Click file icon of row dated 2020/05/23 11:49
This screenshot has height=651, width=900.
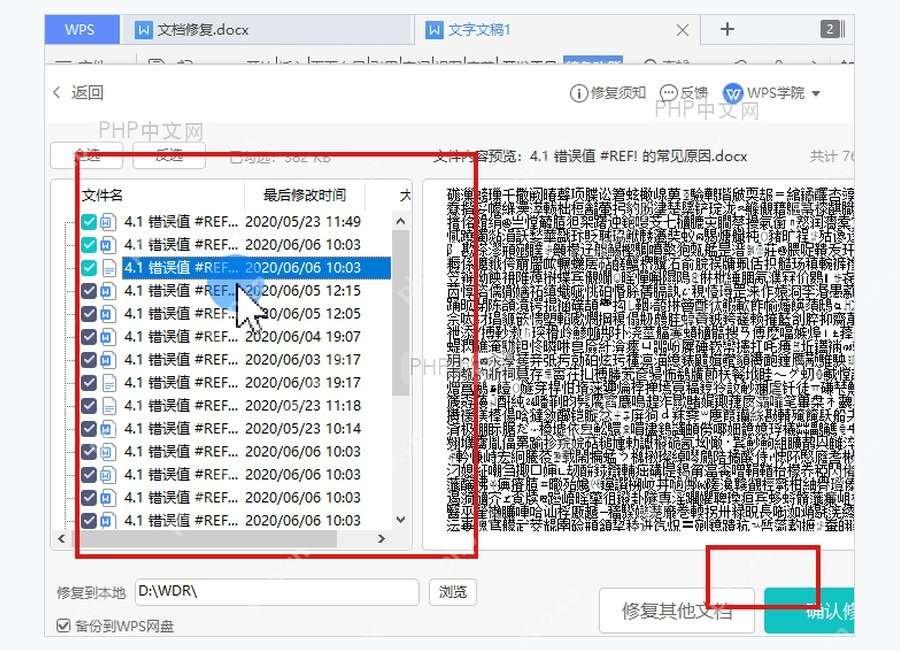pos(108,222)
